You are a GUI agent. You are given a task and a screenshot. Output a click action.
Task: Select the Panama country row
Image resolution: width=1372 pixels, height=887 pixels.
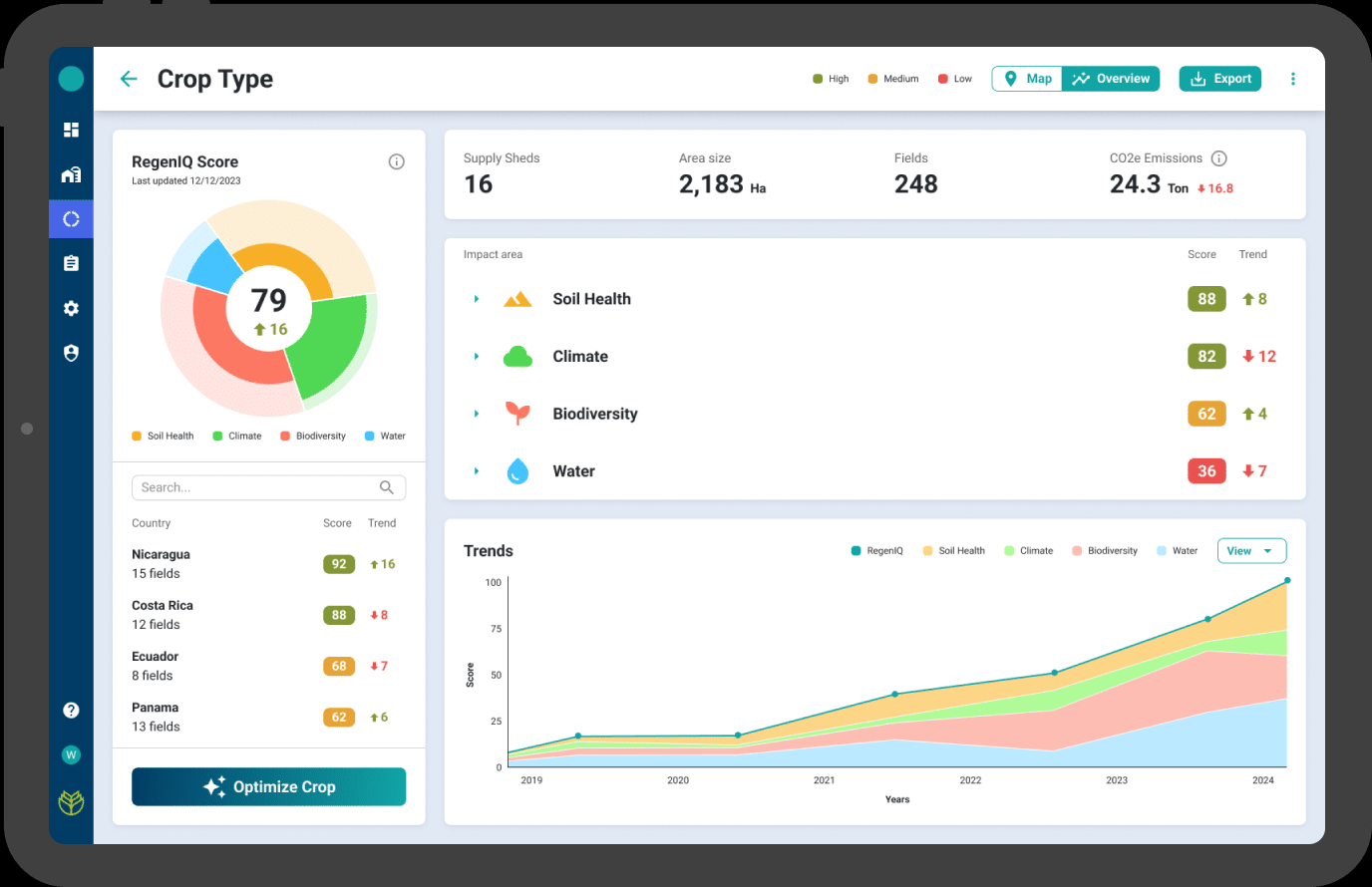(x=268, y=717)
